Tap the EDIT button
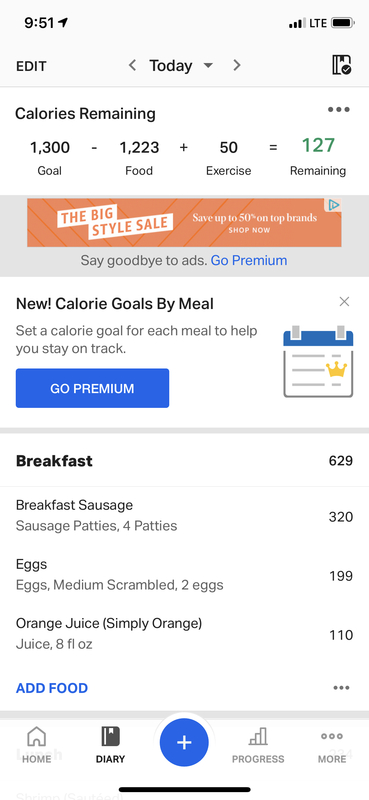This screenshot has height=800, width=369. pos(31,66)
